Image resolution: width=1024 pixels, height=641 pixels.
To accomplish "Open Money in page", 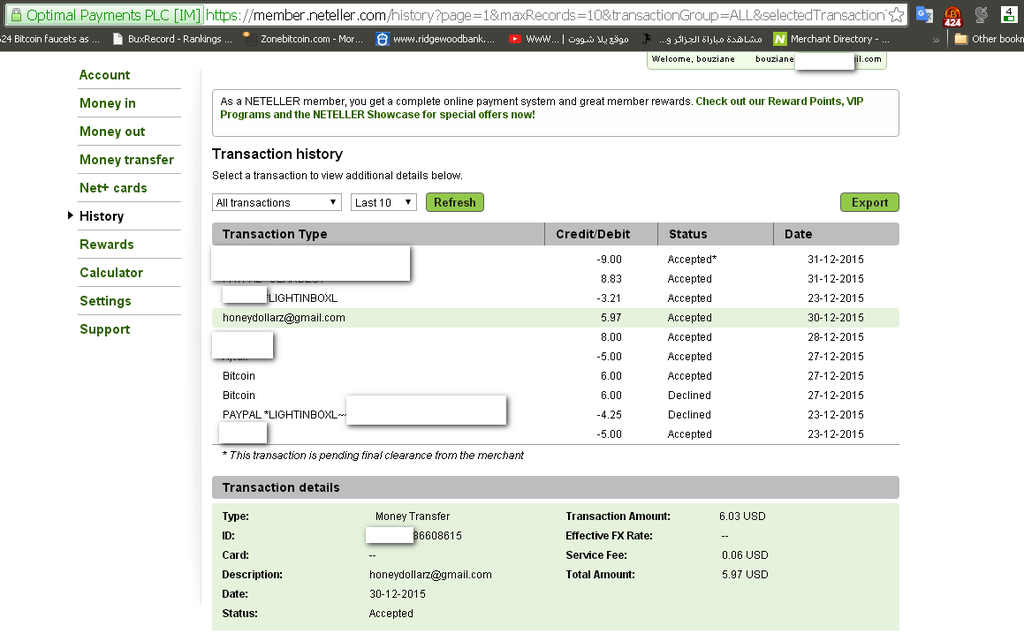I will tap(108, 103).
